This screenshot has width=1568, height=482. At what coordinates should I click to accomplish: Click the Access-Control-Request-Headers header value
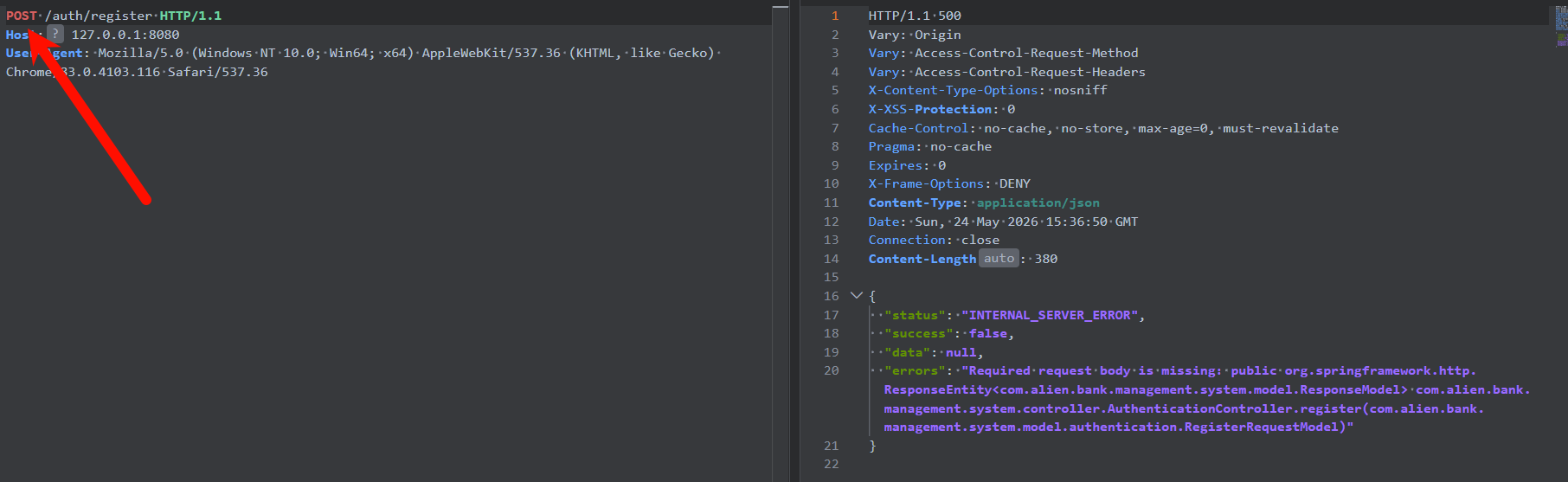pyautogui.click(x=1030, y=72)
